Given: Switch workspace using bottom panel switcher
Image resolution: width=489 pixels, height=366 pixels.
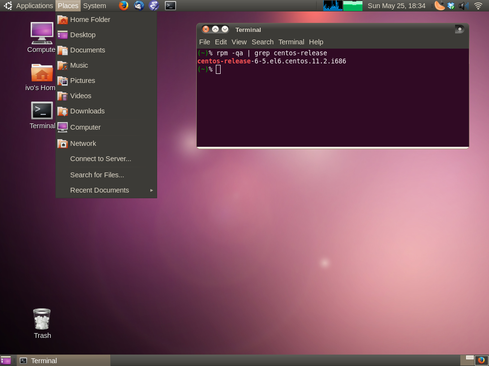Looking at the screenshot, I should [469, 360].
